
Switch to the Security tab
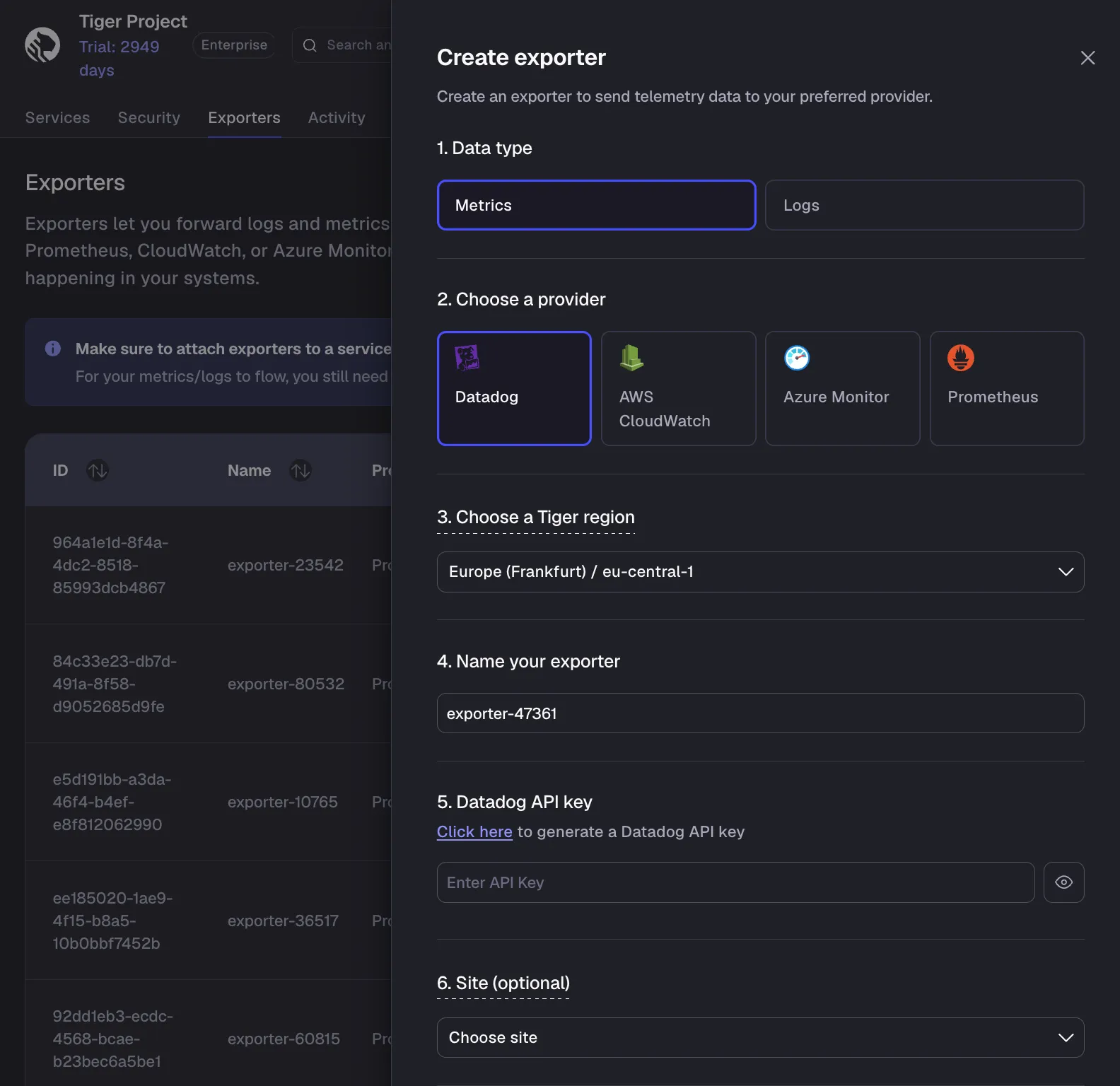pyautogui.click(x=149, y=117)
